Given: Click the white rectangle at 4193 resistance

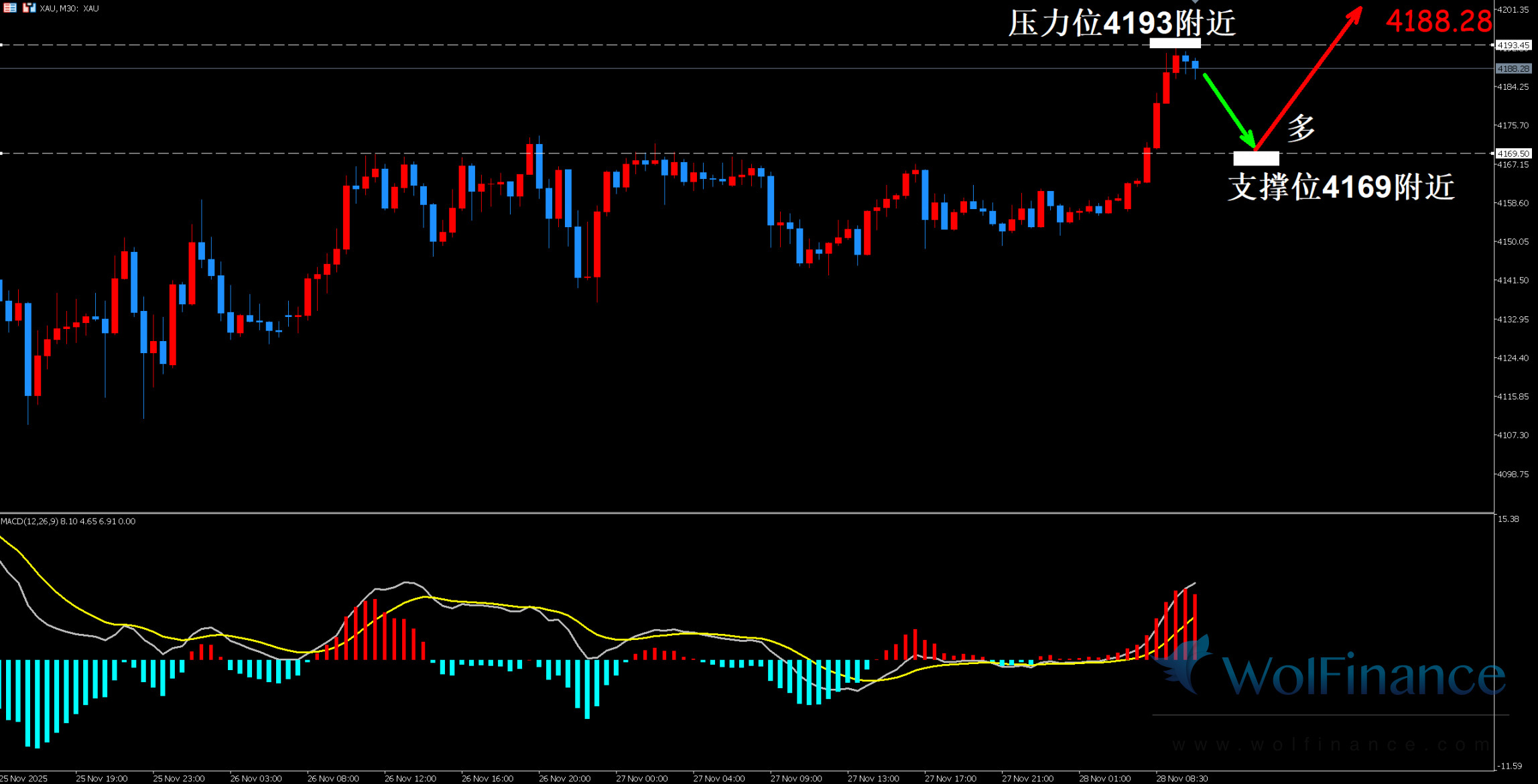Looking at the screenshot, I should 1175,44.
